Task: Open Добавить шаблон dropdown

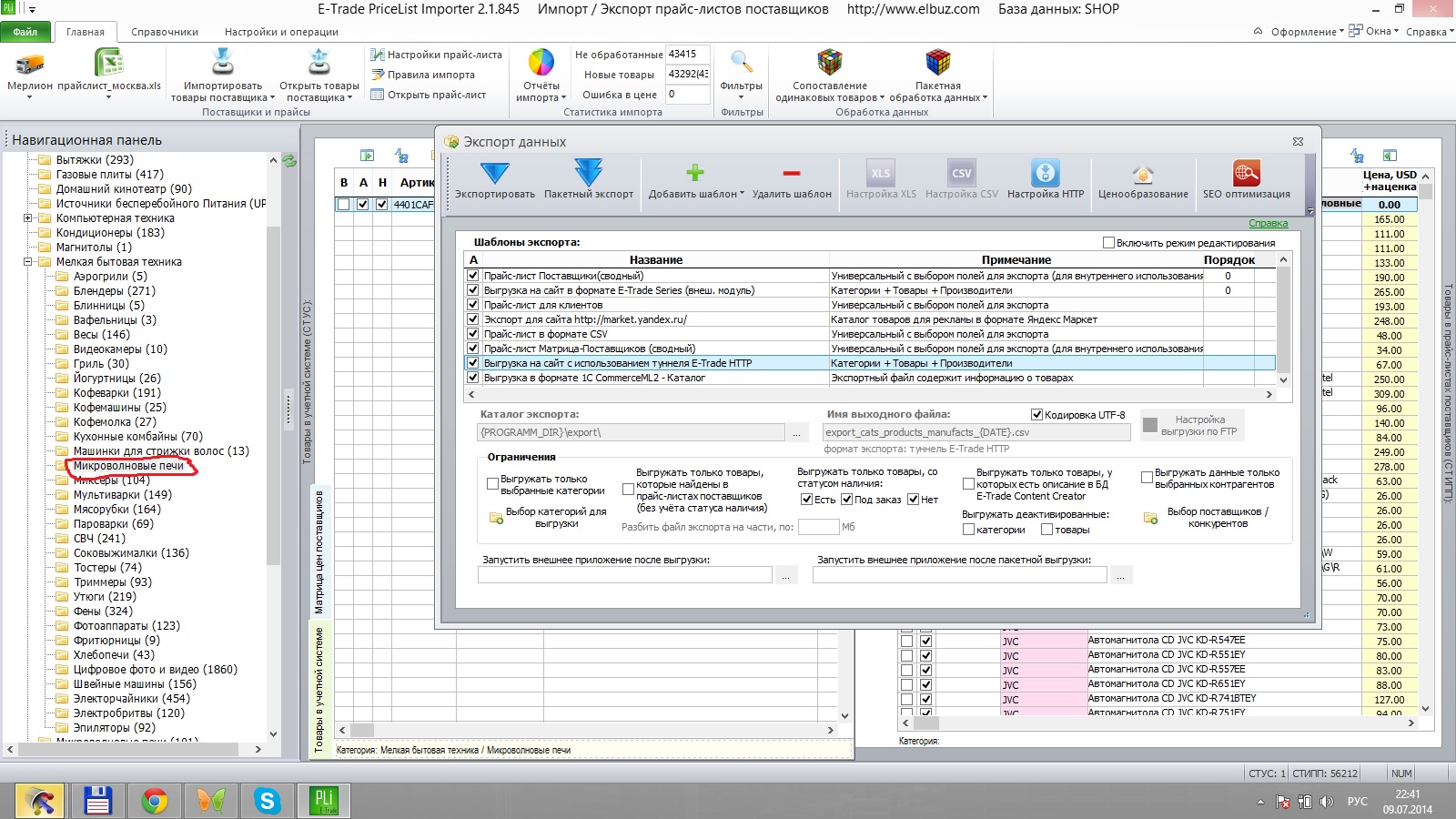Action: coord(695,179)
